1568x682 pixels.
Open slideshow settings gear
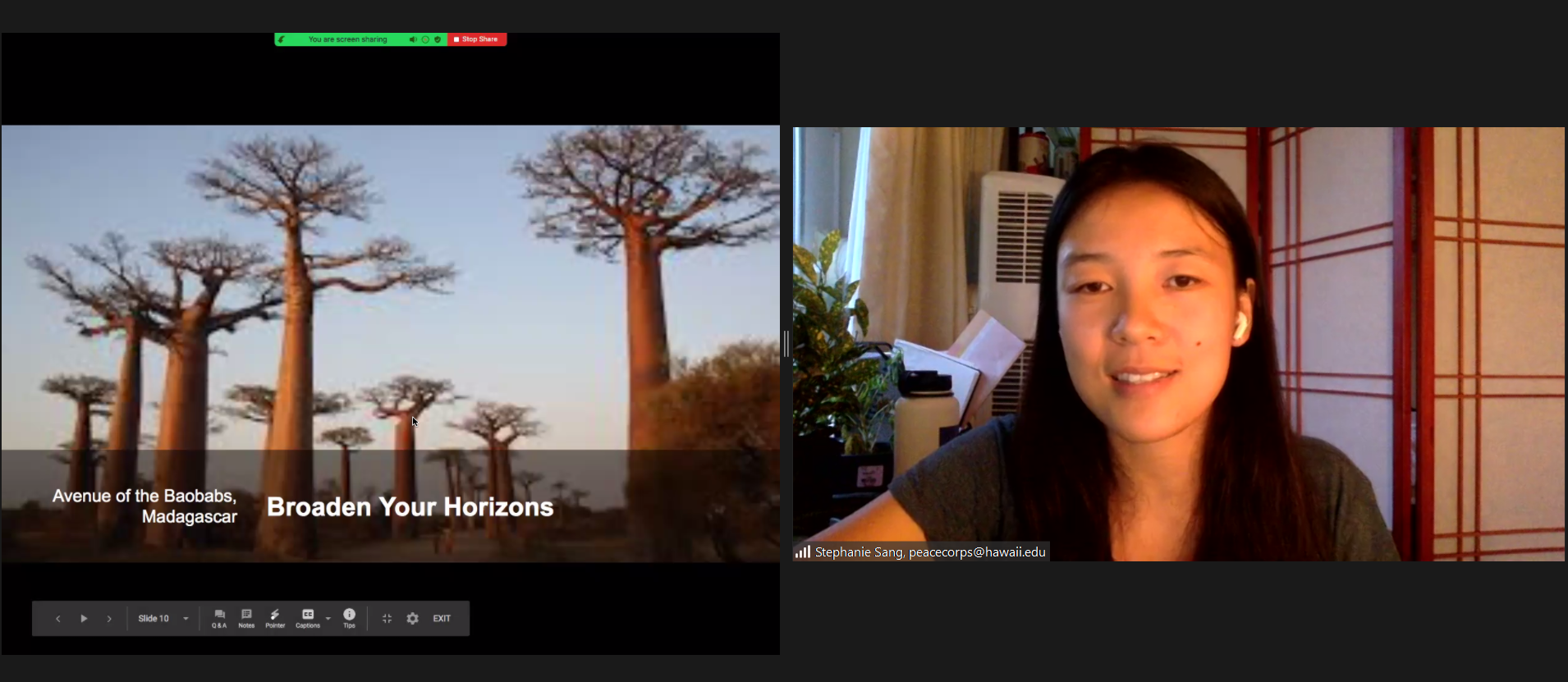tap(413, 619)
